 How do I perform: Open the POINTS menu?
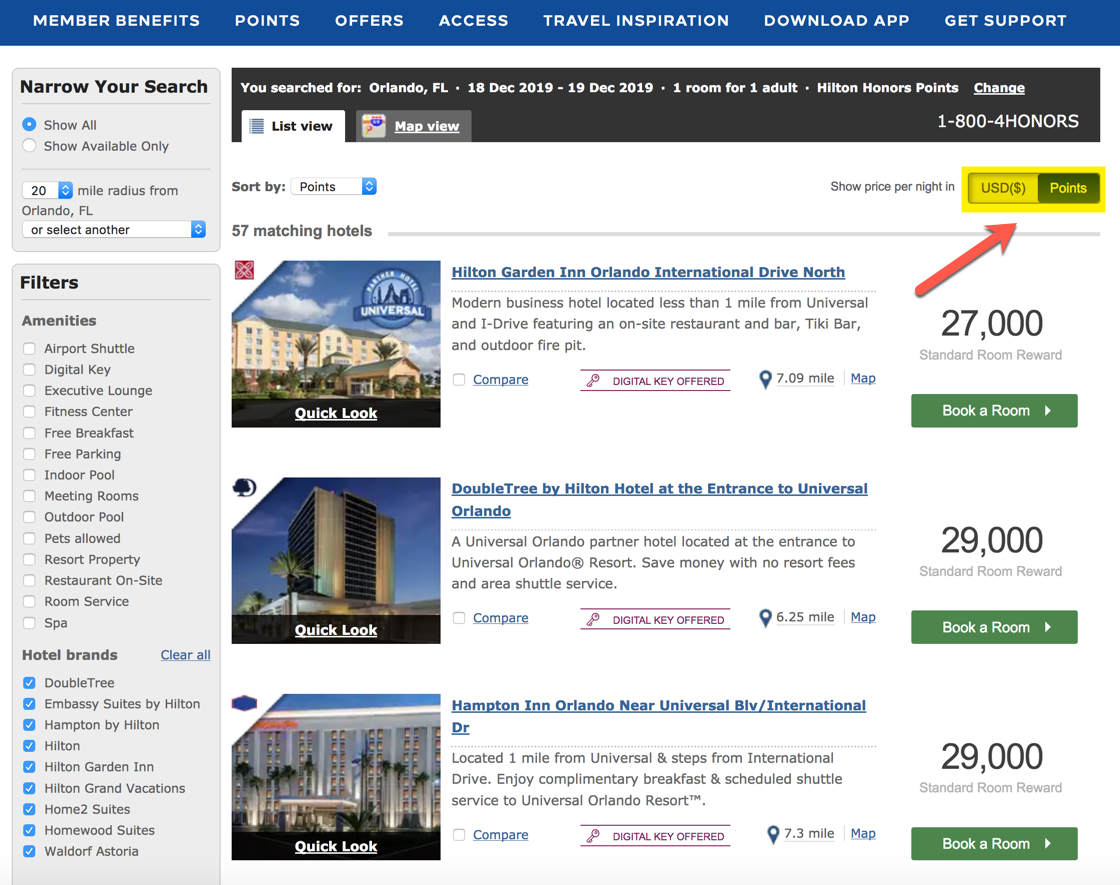267,21
